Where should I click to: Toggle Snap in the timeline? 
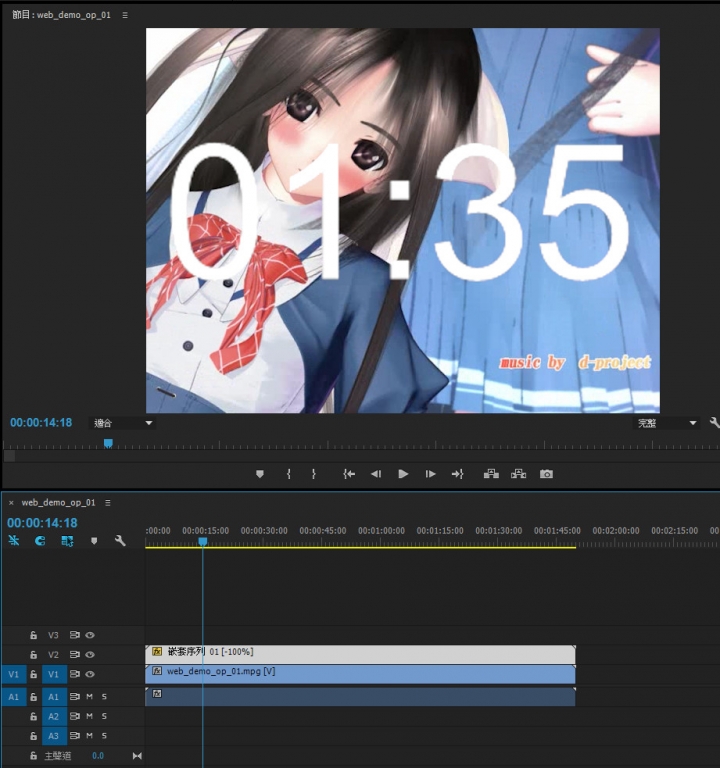tap(40, 541)
